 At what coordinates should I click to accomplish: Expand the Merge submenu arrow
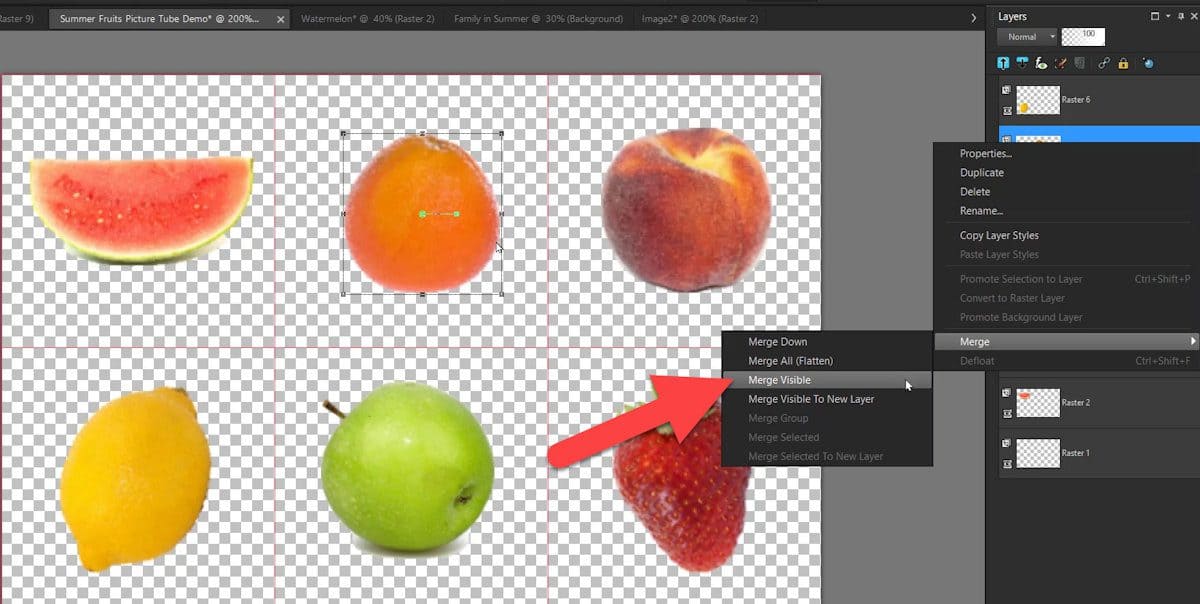pyautogui.click(x=1191, y=340)
